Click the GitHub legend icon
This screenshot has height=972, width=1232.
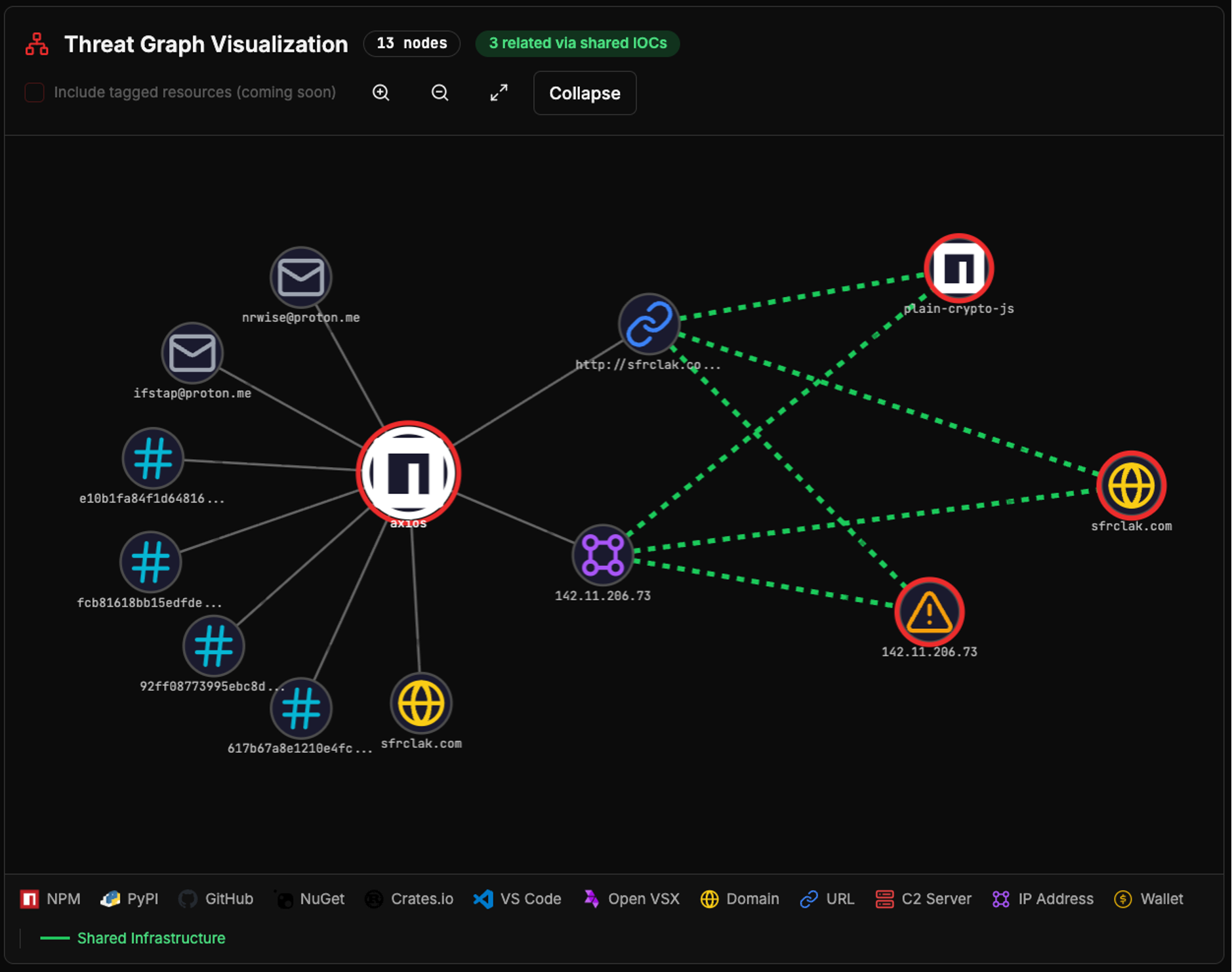(188, 899)
